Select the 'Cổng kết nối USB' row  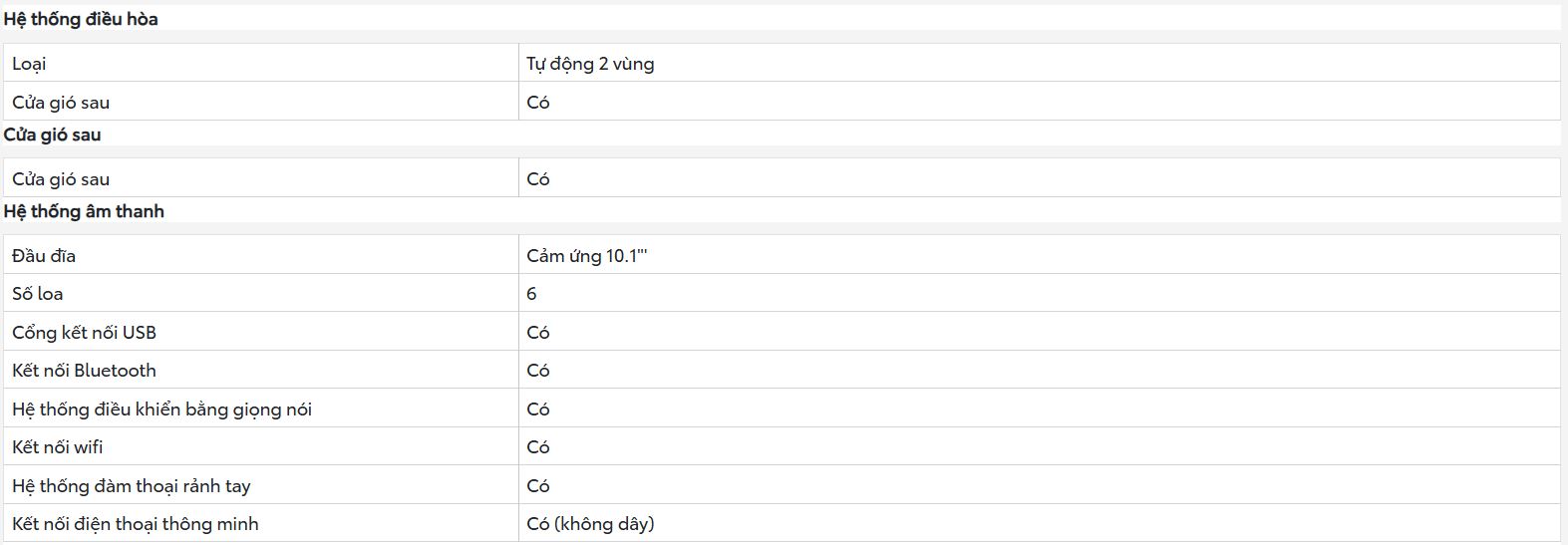(x=782, y=332)
